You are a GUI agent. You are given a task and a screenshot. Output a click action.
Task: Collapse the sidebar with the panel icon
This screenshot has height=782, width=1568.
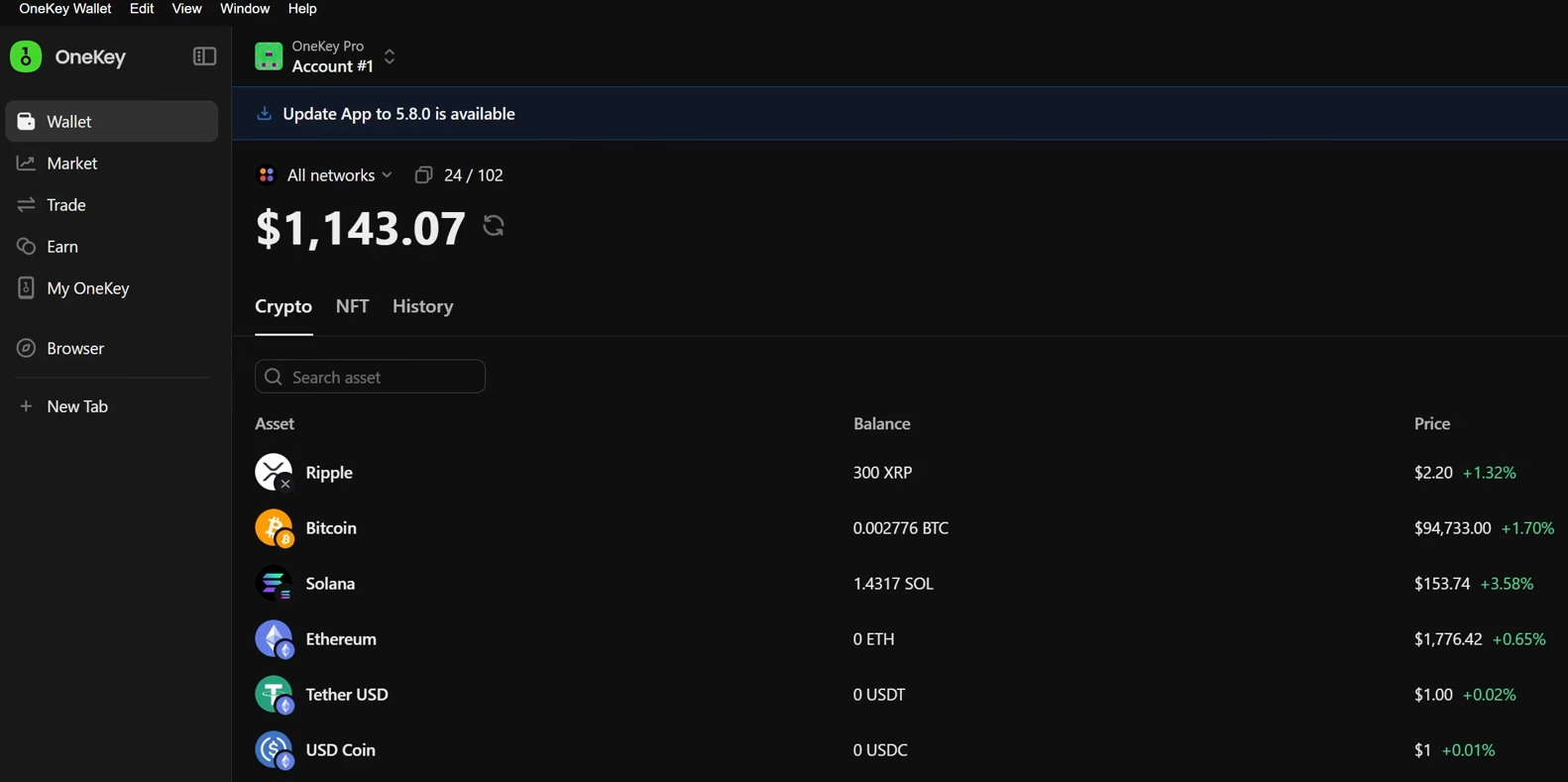(204, 56)
